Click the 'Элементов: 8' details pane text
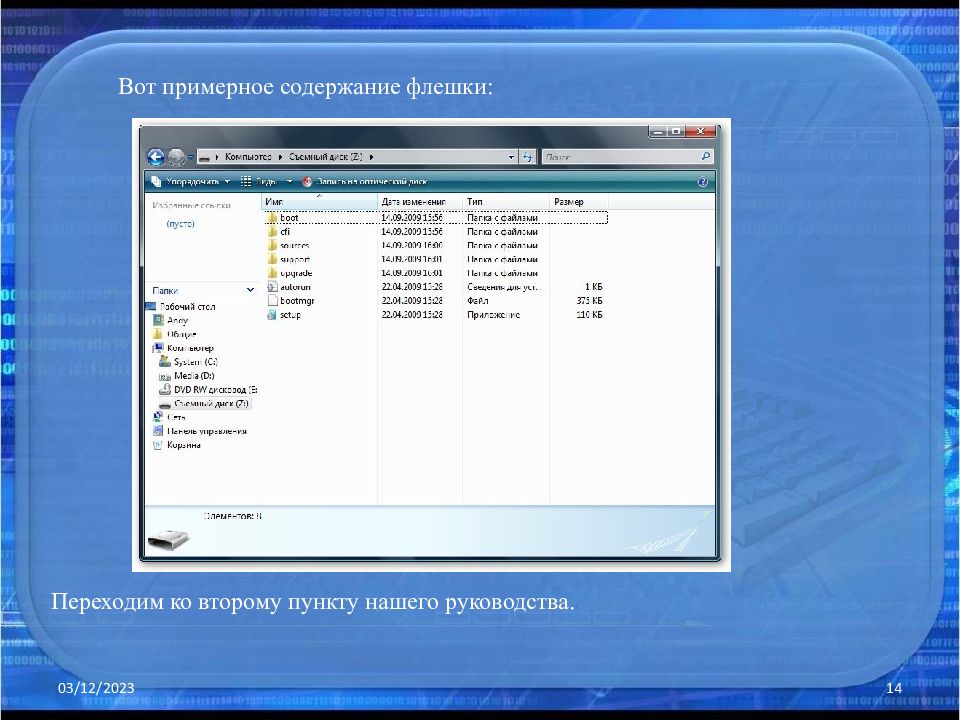This screenshot has height=720, width=960. [233, 516]
